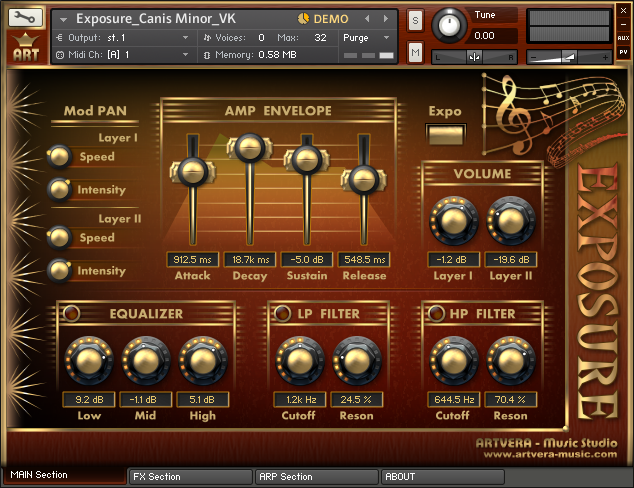This screenshot has width=634, height=488.
Task: Open the wrench instrument edit icon
Action: click(25, 17)
